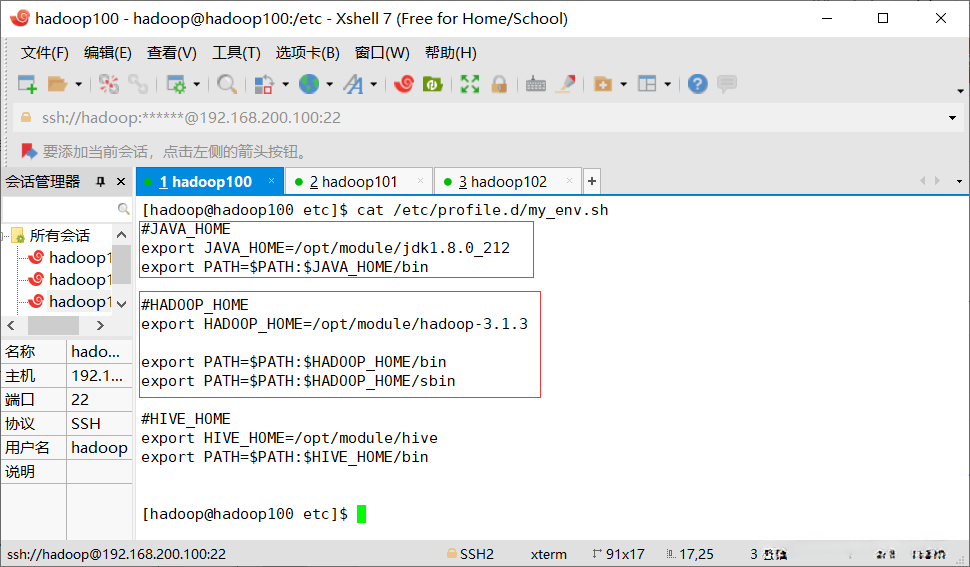Open Help question mark icon
970x567 pixels.
point(698,84)
